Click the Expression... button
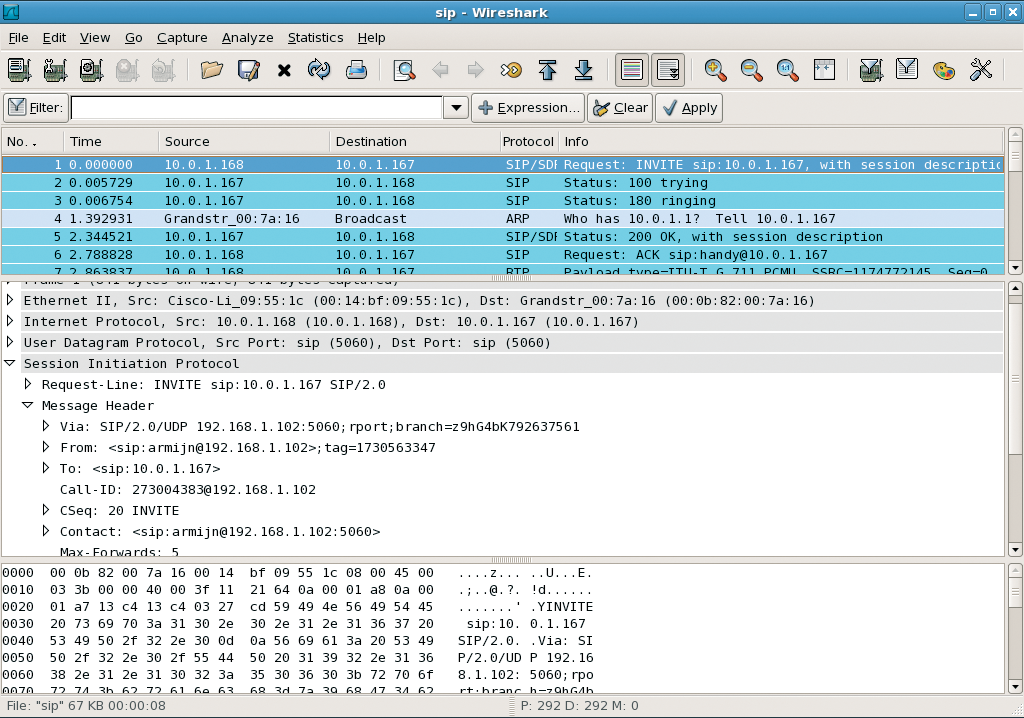This screenshot has height=718, width=1024. pos(528,108)
